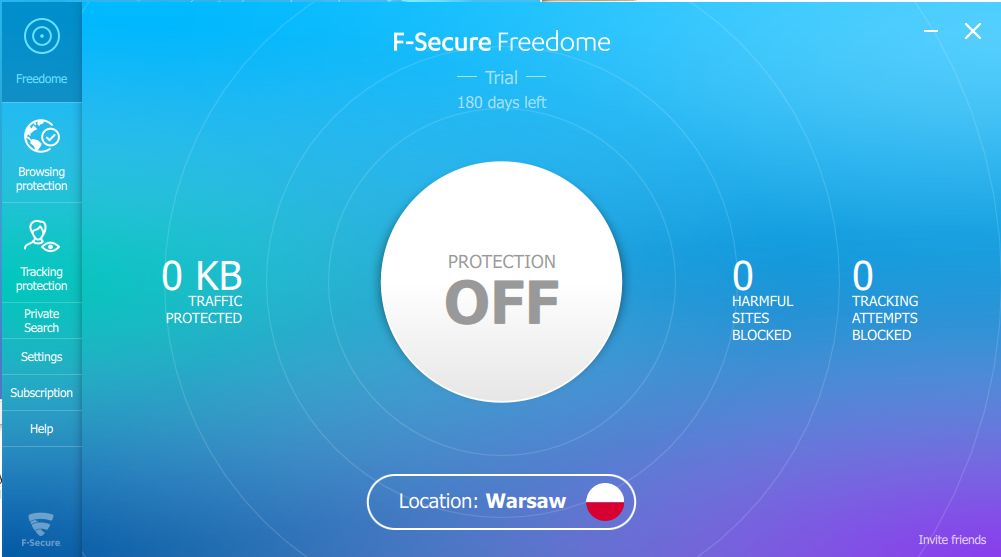This screenshot has width=1001, height=557.
Task: Go to the Settings menu item
Action: [x=41, y=357]
